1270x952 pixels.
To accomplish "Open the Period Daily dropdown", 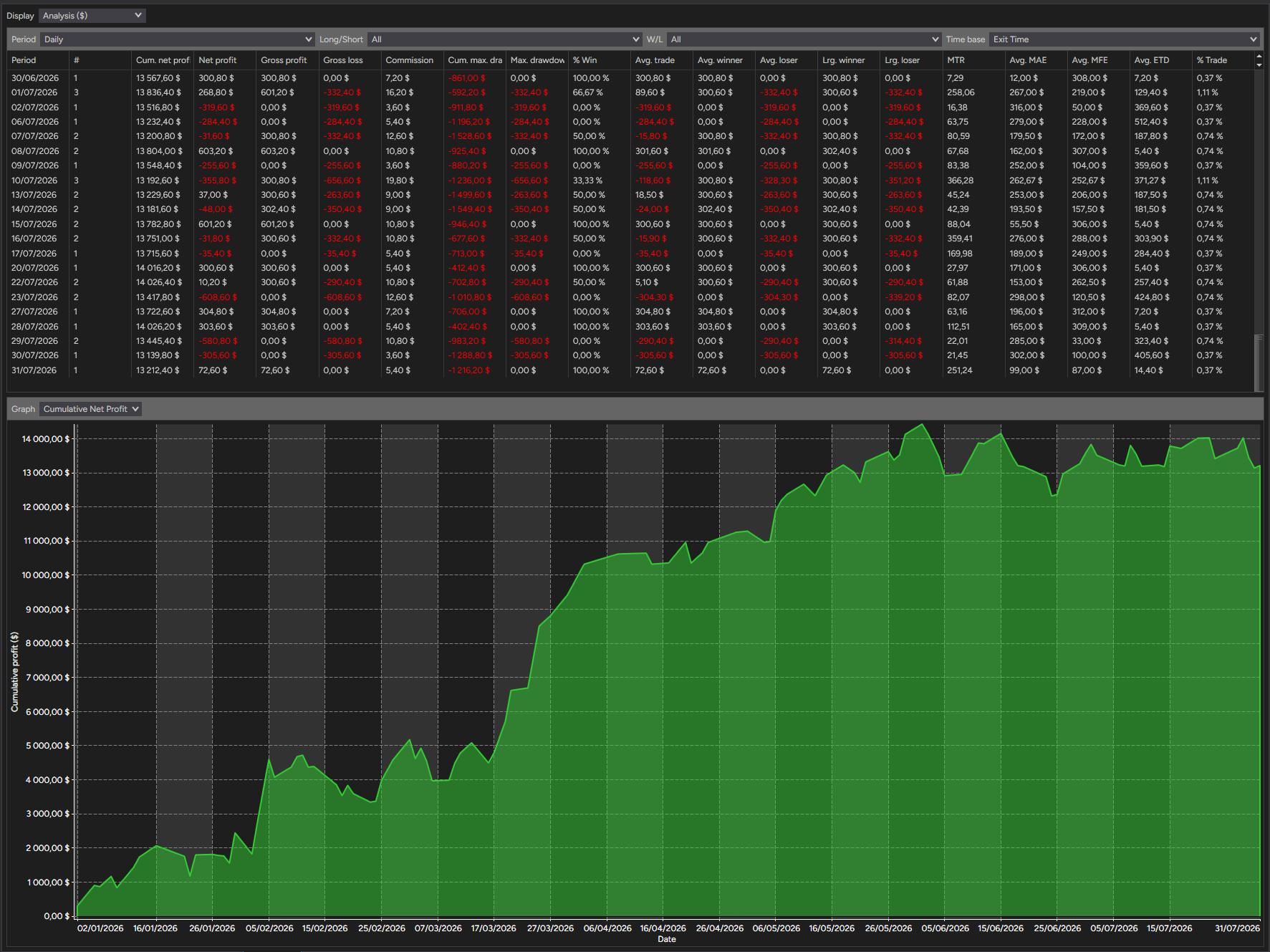I will 178,39.
